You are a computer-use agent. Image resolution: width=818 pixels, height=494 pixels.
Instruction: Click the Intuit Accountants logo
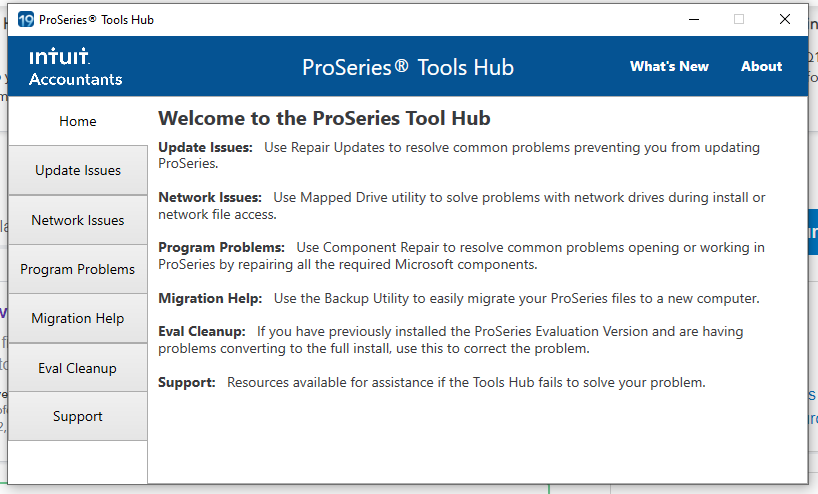click(x=75, y=67)
